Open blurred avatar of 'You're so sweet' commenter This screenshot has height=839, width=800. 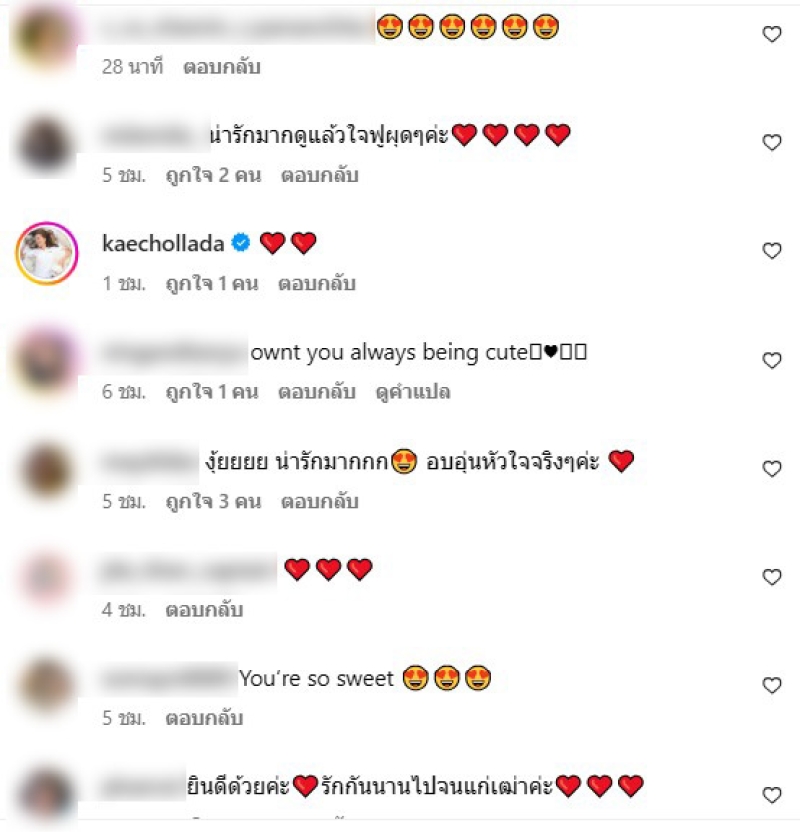pyautogui.click(x=46, y=686)
